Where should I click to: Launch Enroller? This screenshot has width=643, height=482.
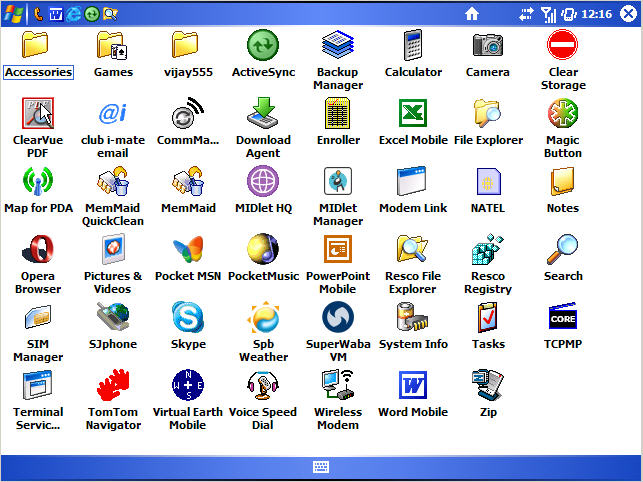pos(338,121)
